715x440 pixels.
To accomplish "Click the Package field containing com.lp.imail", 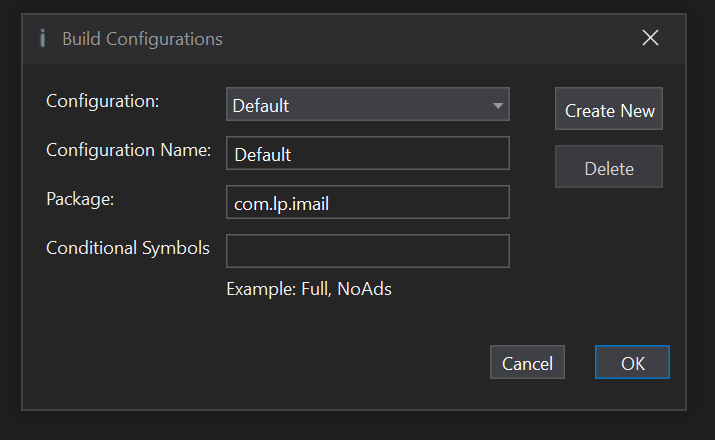I will [368, 202].
